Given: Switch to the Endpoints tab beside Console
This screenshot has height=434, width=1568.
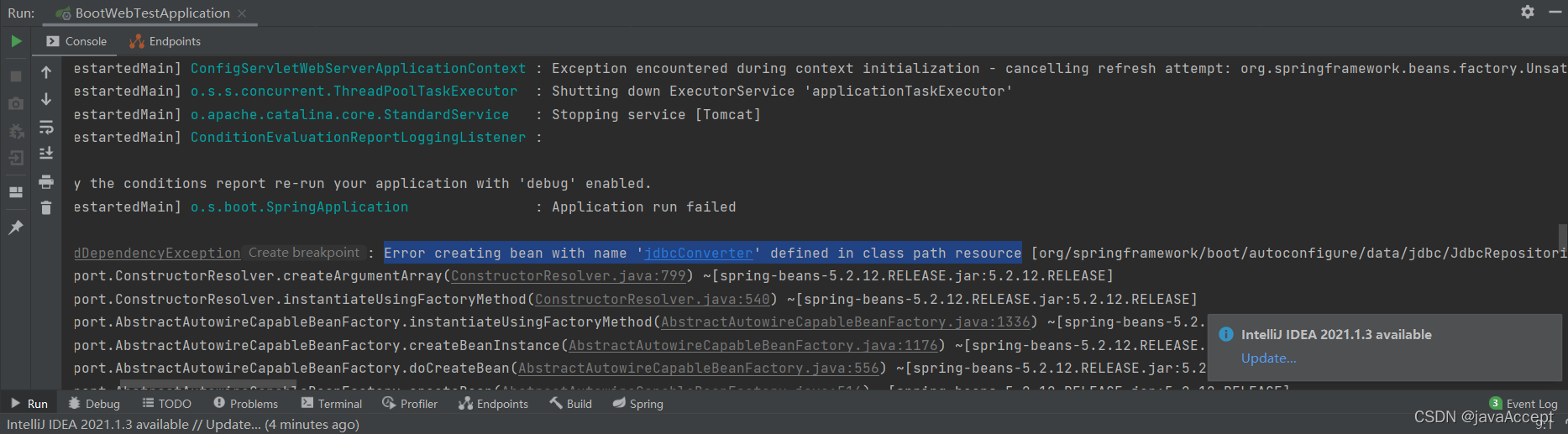Looking at the screenshot, I should pos(165,41).
